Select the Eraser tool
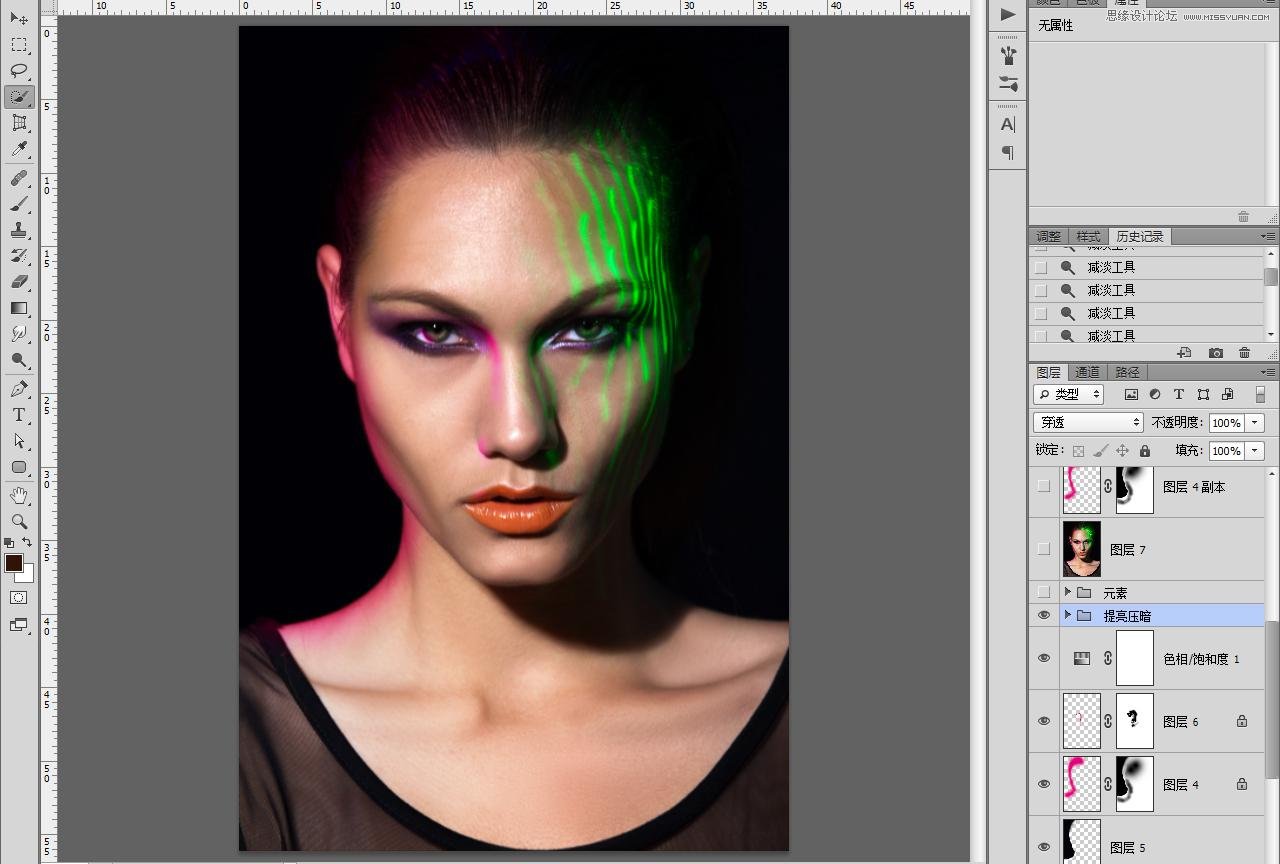This screenshot has height=864, width=1280. coord(19,282)
